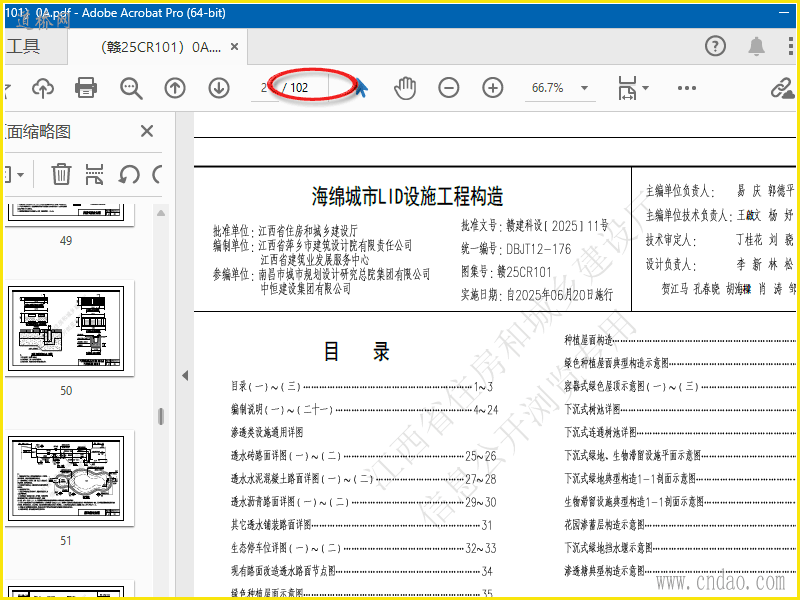Click the 页面缩略图 panel title
Screen dimensions: 800x600
pos(38,132)
